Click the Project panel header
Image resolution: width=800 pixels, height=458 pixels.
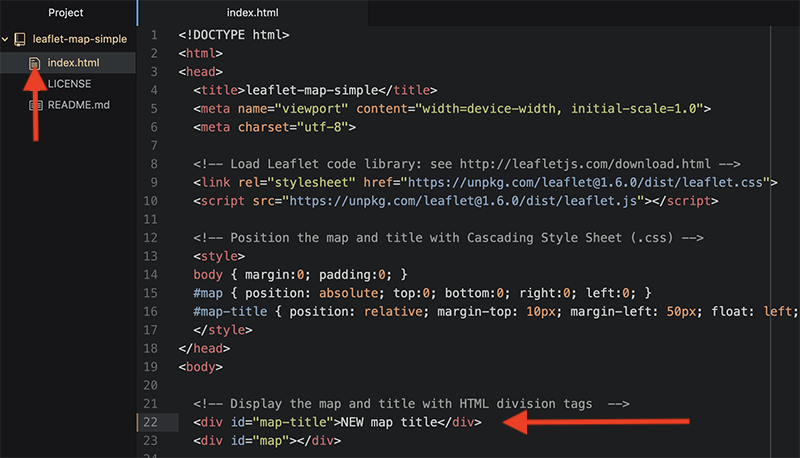click(66, 13)
